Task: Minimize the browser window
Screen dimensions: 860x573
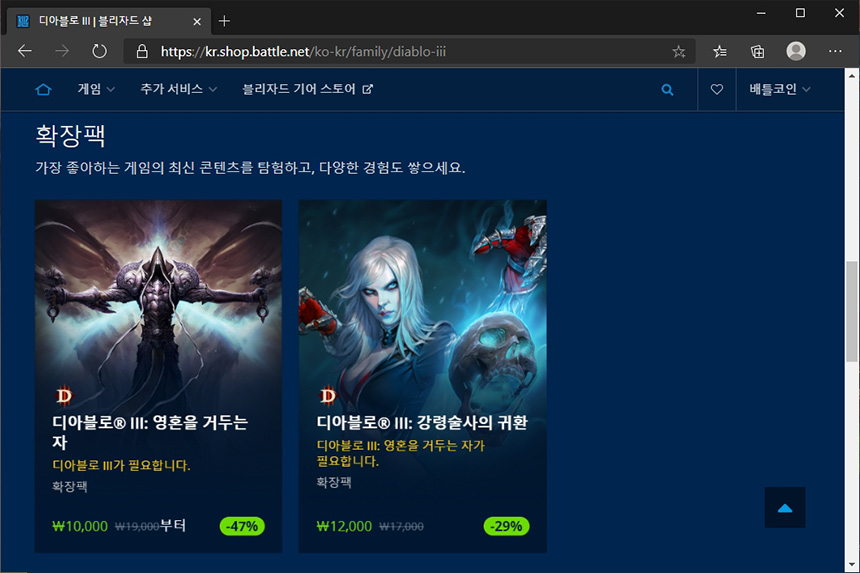Action: coord(761,13)
